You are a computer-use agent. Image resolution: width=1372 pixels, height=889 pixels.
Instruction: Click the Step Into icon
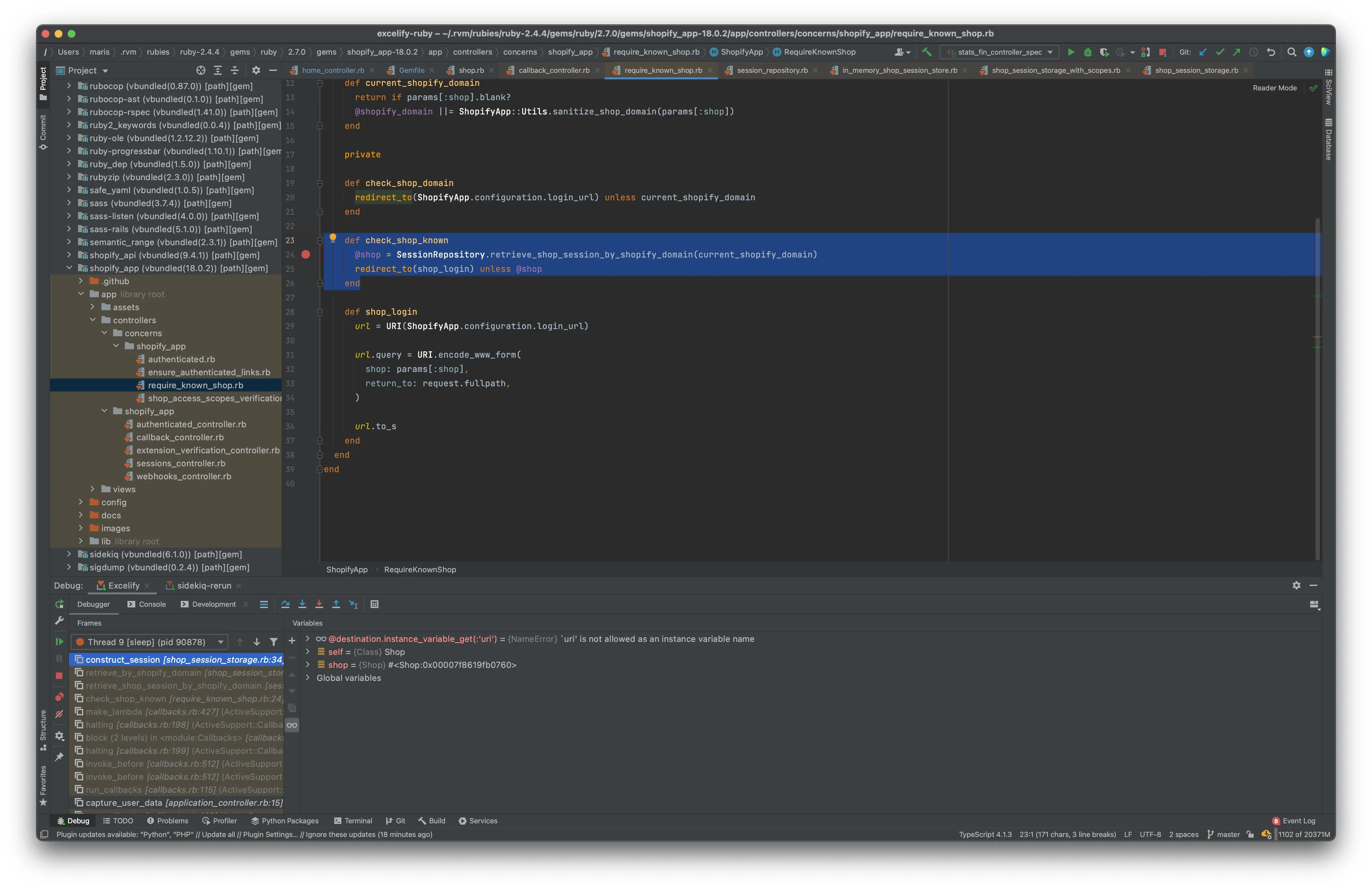click(302, 604)
